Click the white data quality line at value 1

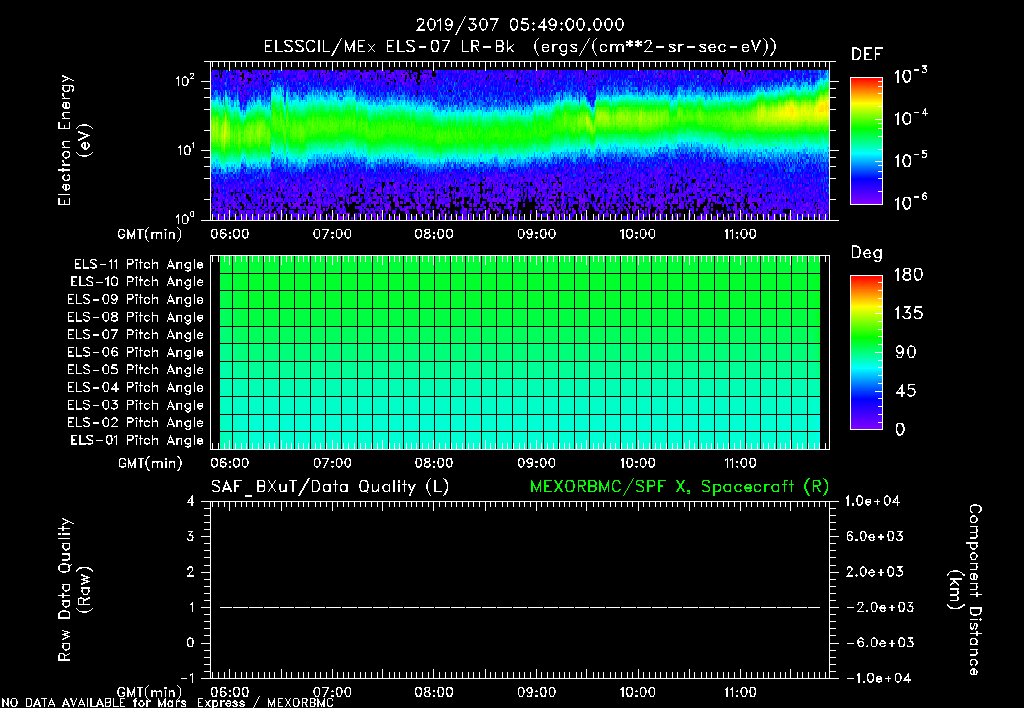pos(520,607)
